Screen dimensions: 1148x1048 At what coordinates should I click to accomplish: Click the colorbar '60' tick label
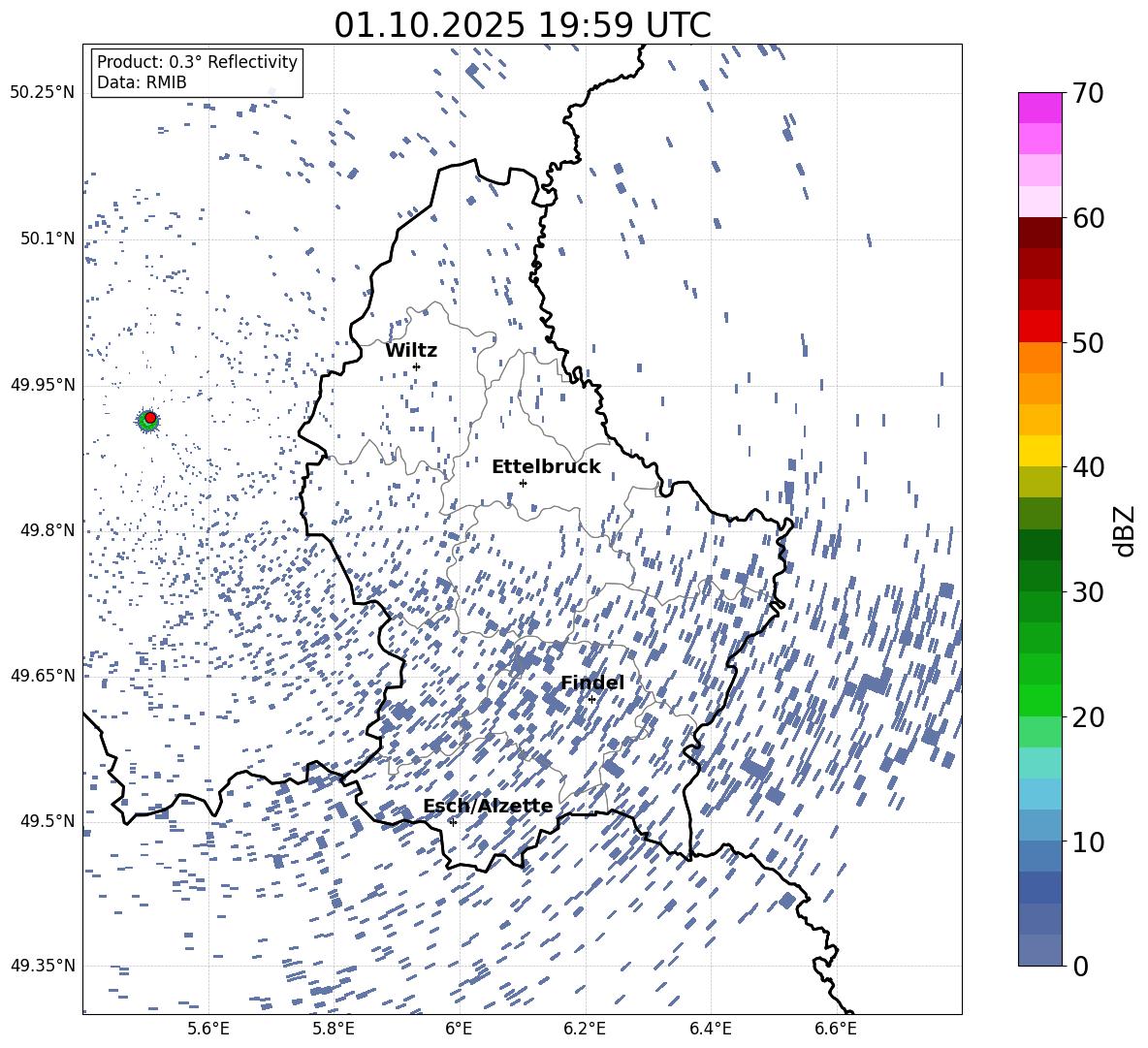coord(1087,218)
